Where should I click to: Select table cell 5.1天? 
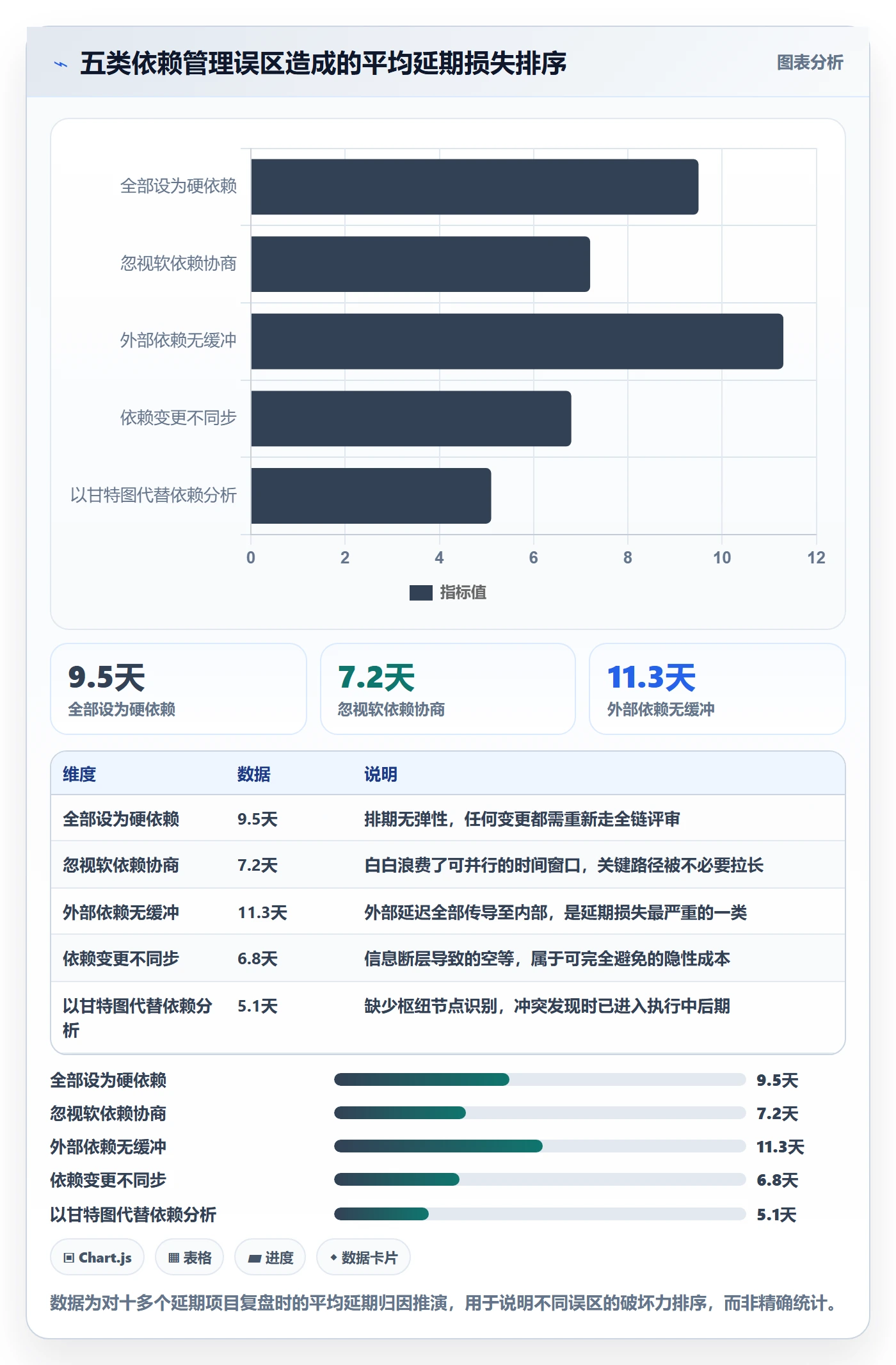(x=257, y=1006)
